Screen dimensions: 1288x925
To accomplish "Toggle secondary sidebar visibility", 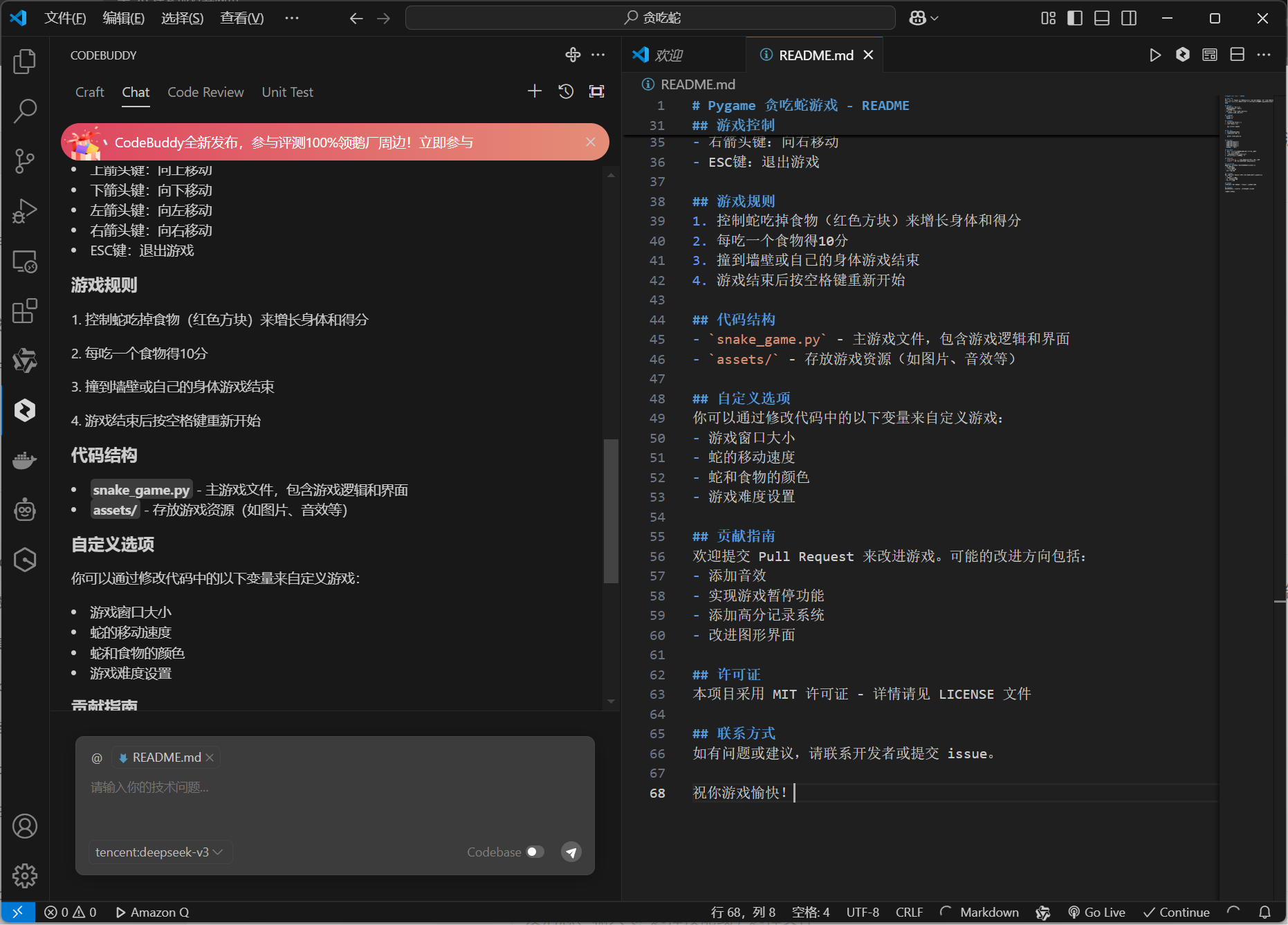I will (1129, 19).
